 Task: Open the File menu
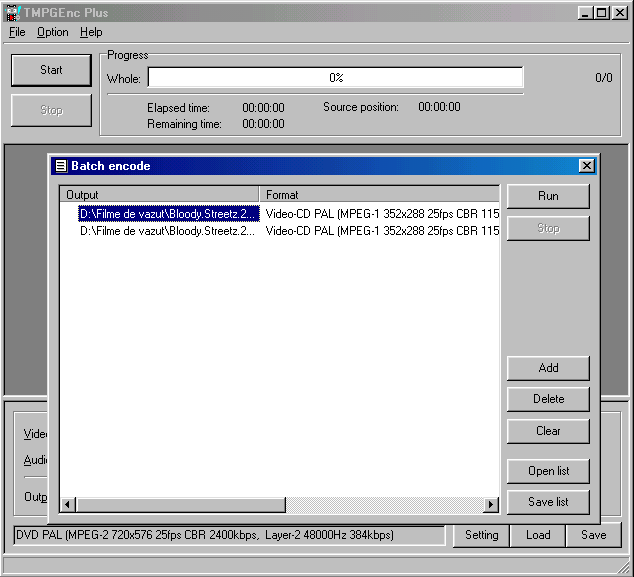[x=17, y=32]
